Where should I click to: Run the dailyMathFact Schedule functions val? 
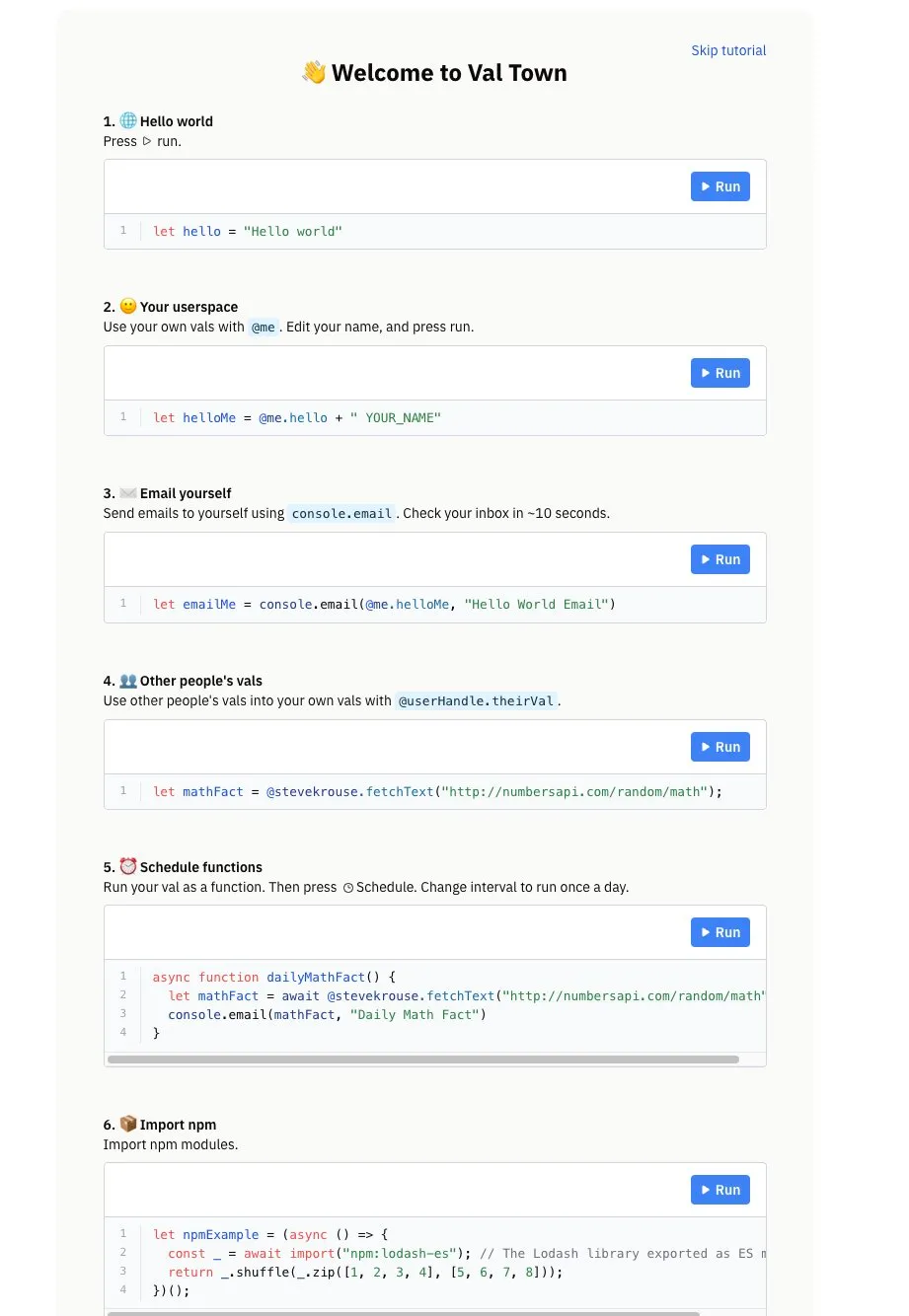(x=720, y=932)
